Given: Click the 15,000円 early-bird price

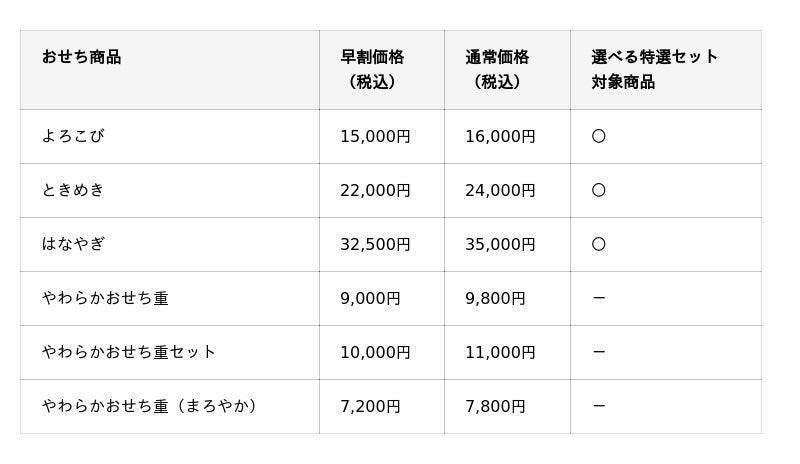Looking at the screenshot, I should 375,136.
